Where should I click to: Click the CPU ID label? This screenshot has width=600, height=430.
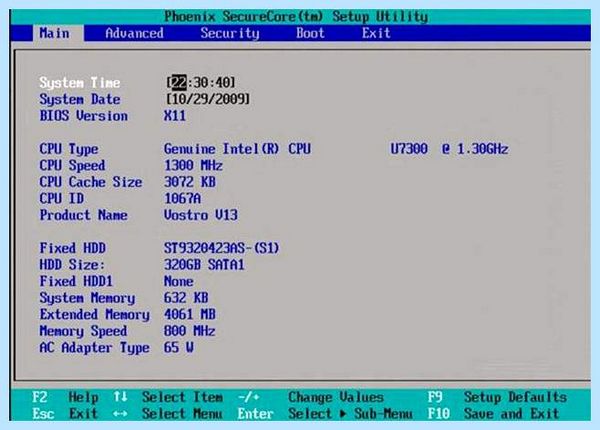(62, 199)
